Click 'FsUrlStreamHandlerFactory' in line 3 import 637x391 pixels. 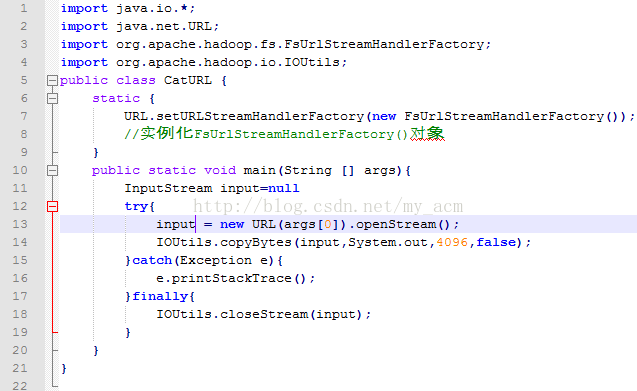click(x=384, y=44)
